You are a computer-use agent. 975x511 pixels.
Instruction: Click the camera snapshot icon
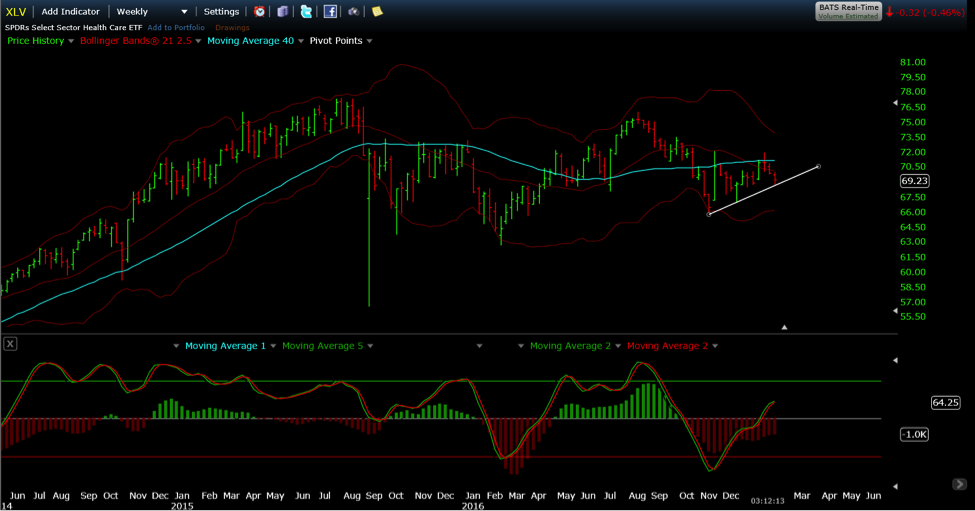pyautogui.click(x=353, y=11)
